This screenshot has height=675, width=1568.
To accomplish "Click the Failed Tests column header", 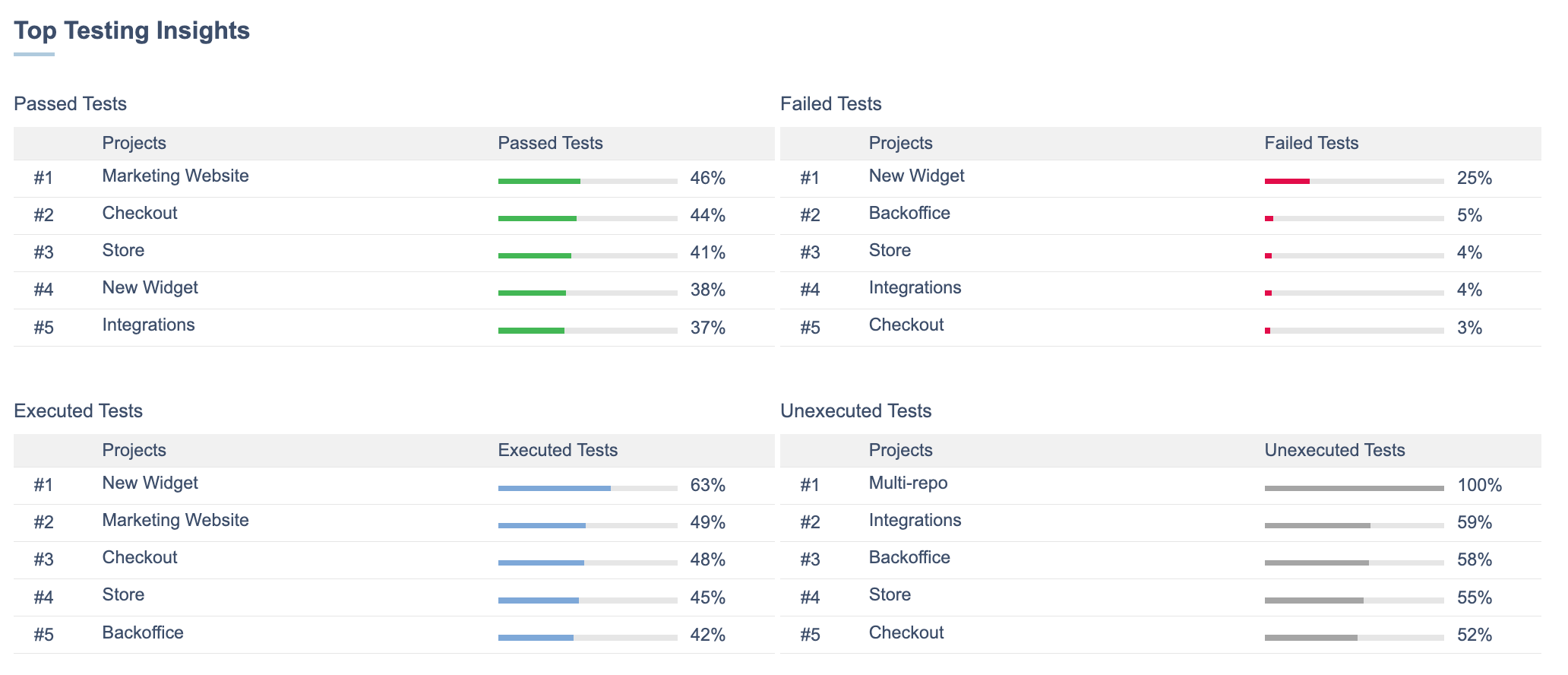I will pos(1311,144).
